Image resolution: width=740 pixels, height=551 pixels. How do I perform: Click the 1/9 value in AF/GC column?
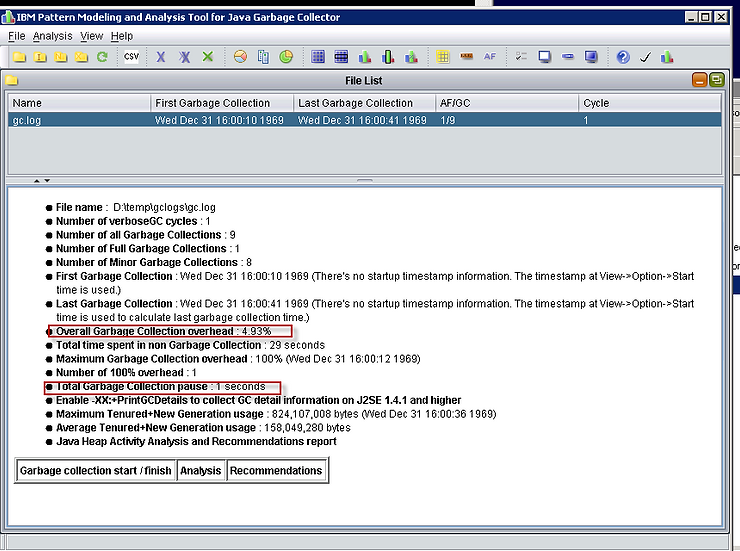coord(447,120)
